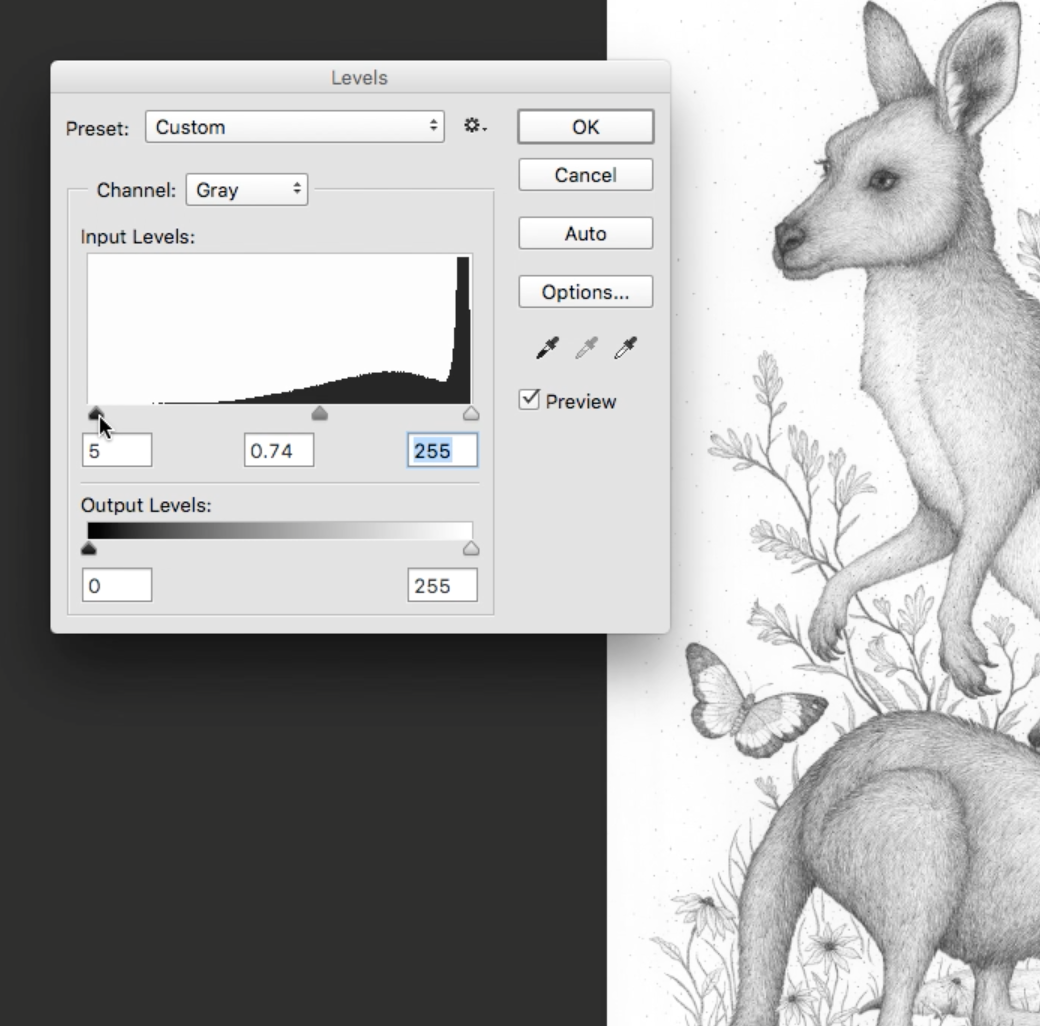
Task: Select the white point eyedropper
Action: [625, 348]
